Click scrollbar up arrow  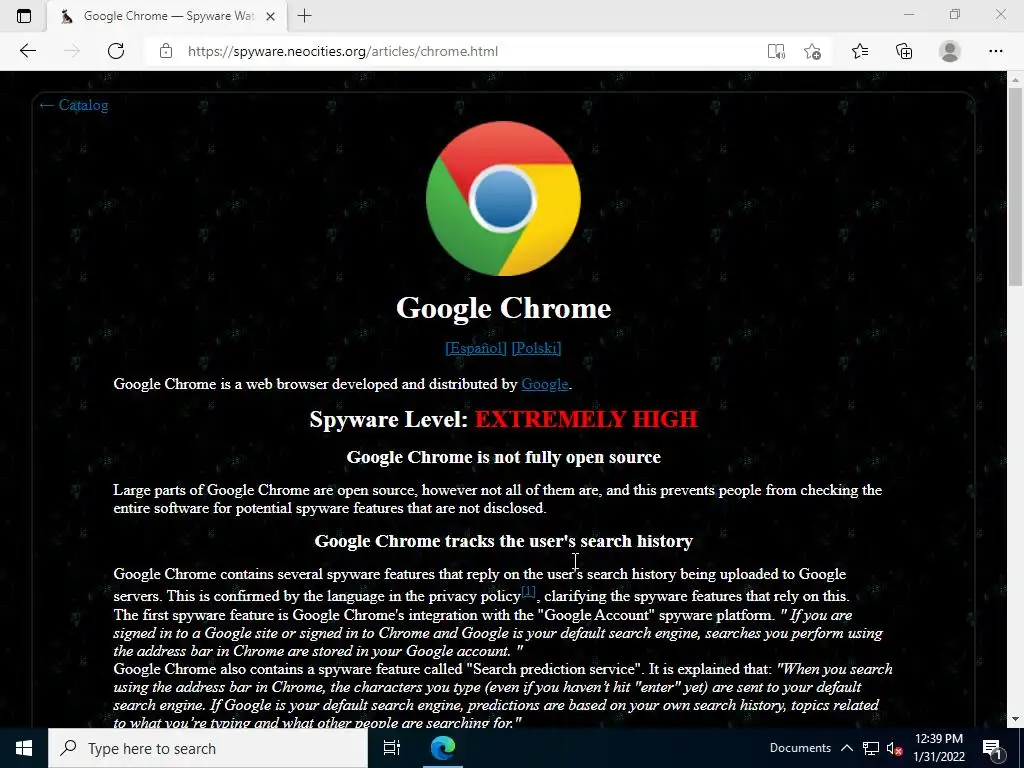(1015, 79)
